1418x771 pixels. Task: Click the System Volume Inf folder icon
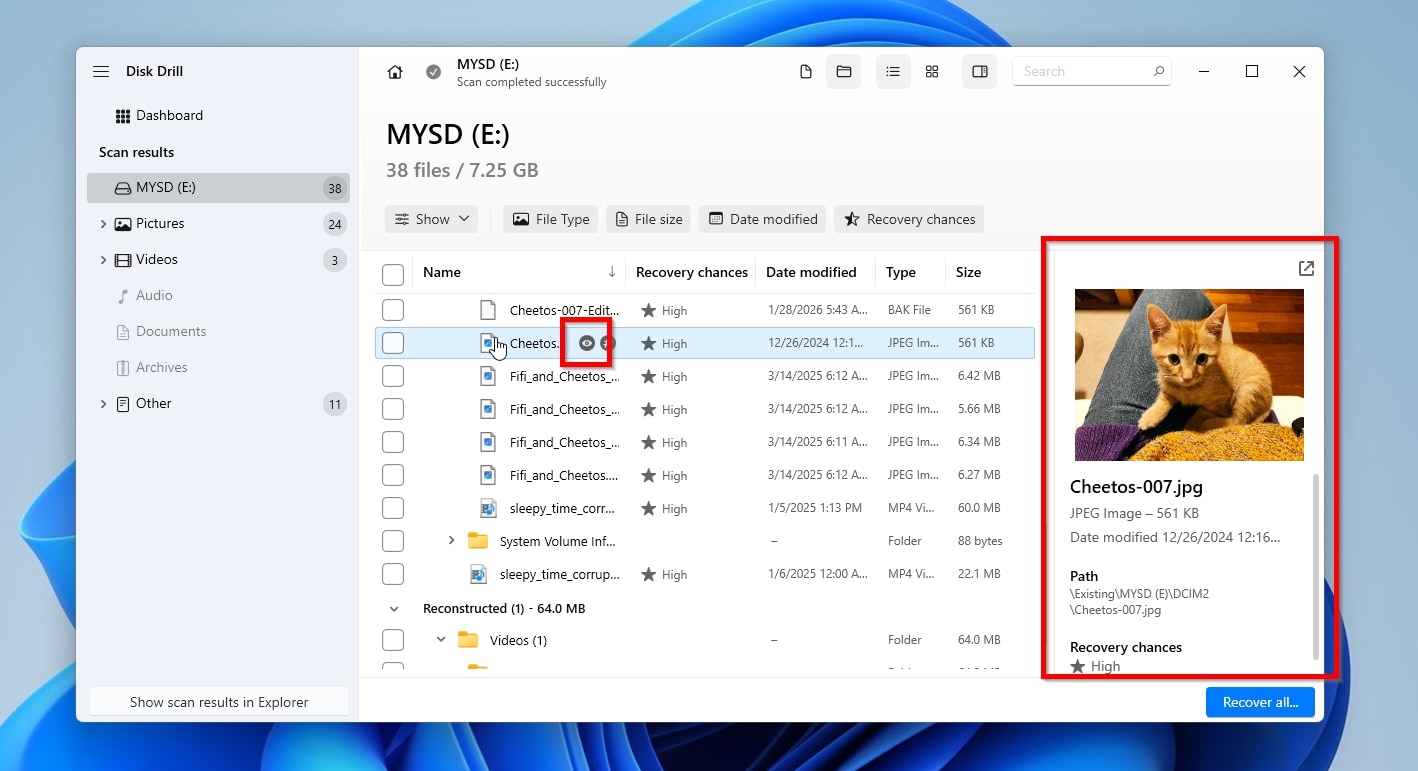(478, 541)
